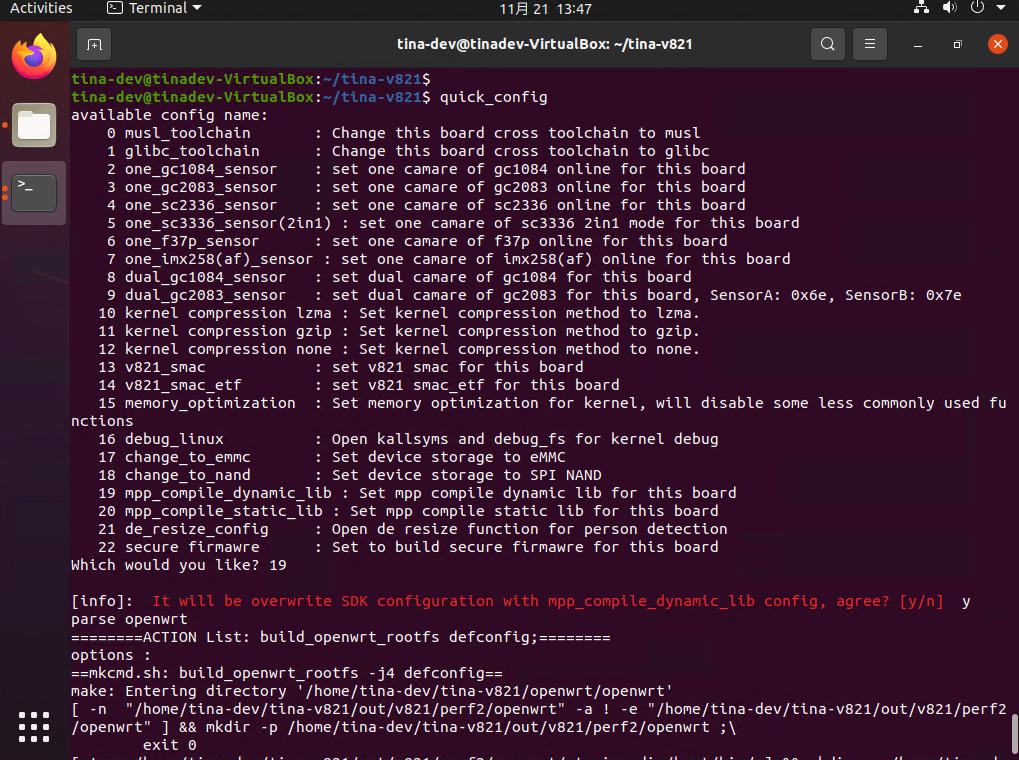This screenshot has width=1019, height=760.
Task: Open the clock and calendar panel
Action: click(x=545, y=9)
